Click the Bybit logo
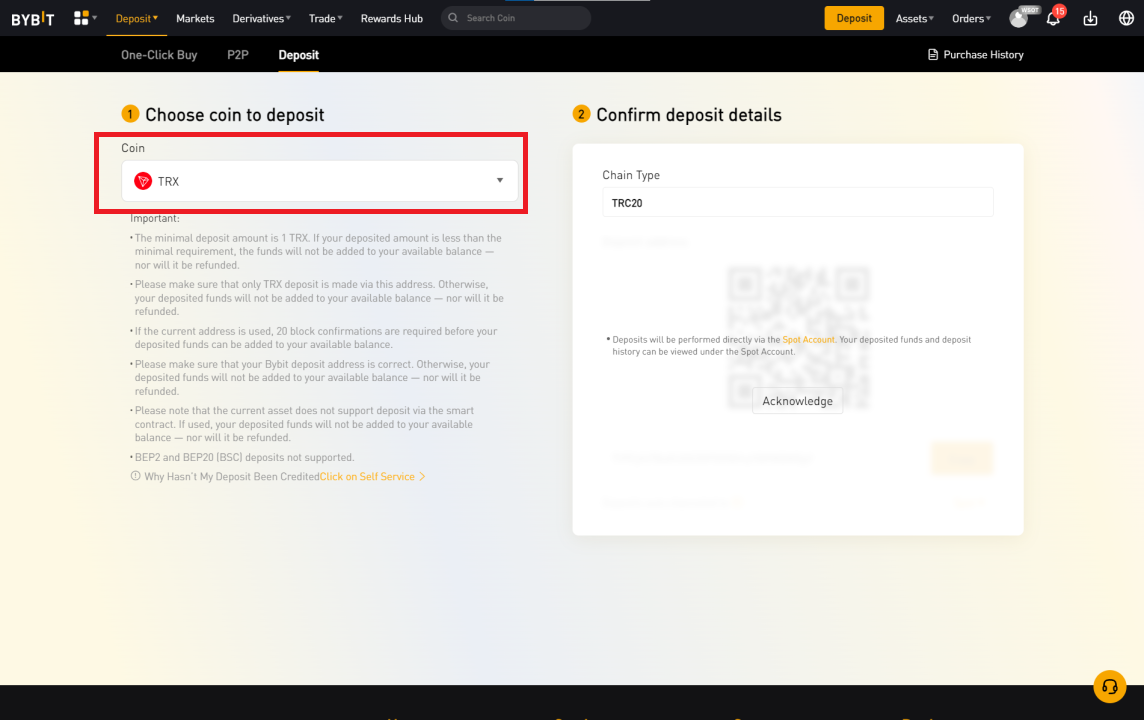 tap(33, 18)
